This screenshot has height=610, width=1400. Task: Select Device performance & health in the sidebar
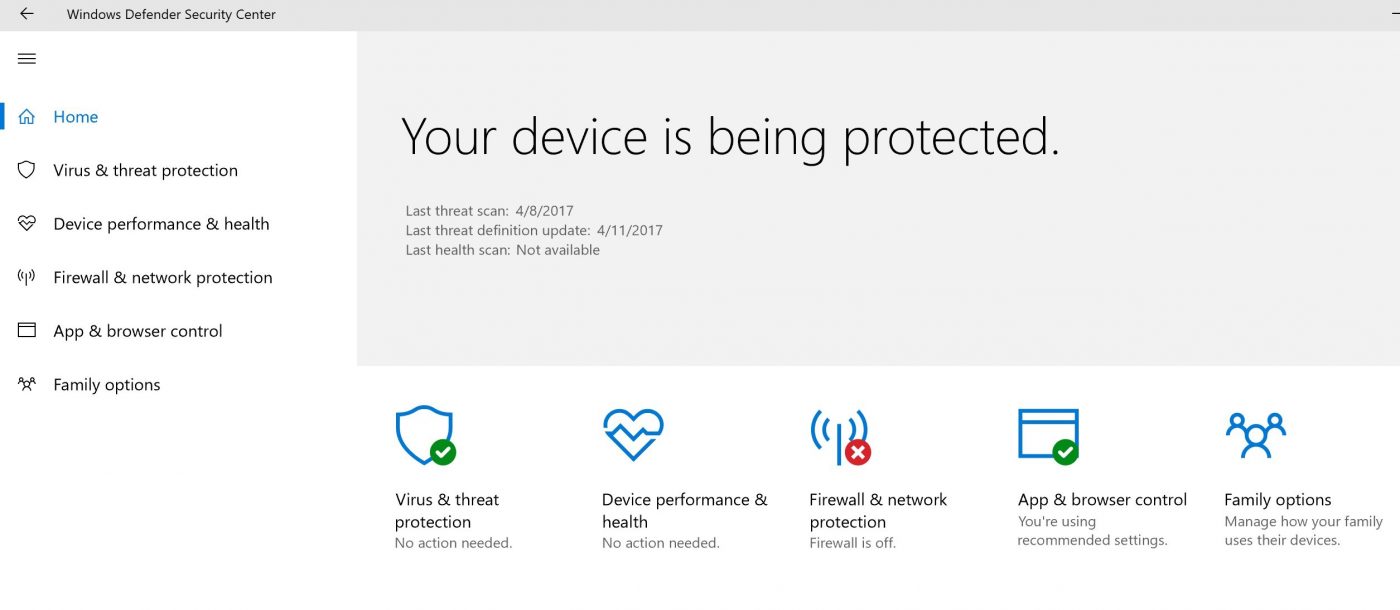tap(160, 223)
